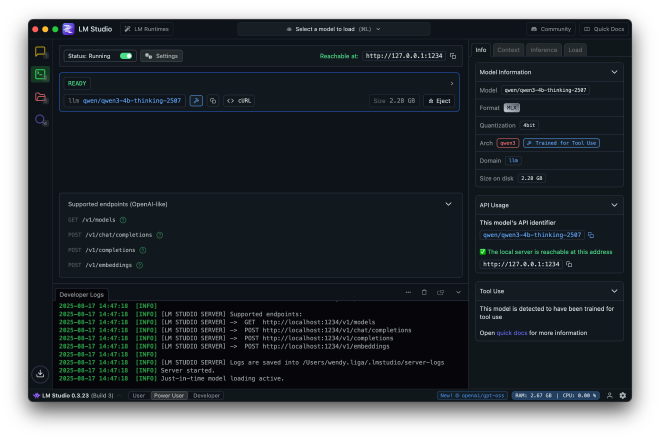
Task: Click the New openai/gpt-oss badge
Action: tap(472, 396)
